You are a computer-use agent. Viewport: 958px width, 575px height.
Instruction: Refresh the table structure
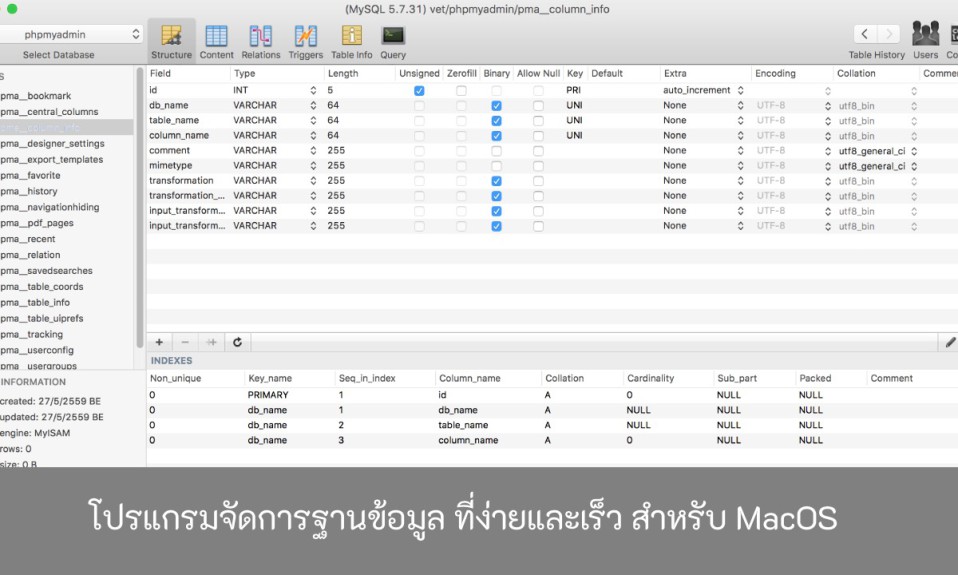238,342
